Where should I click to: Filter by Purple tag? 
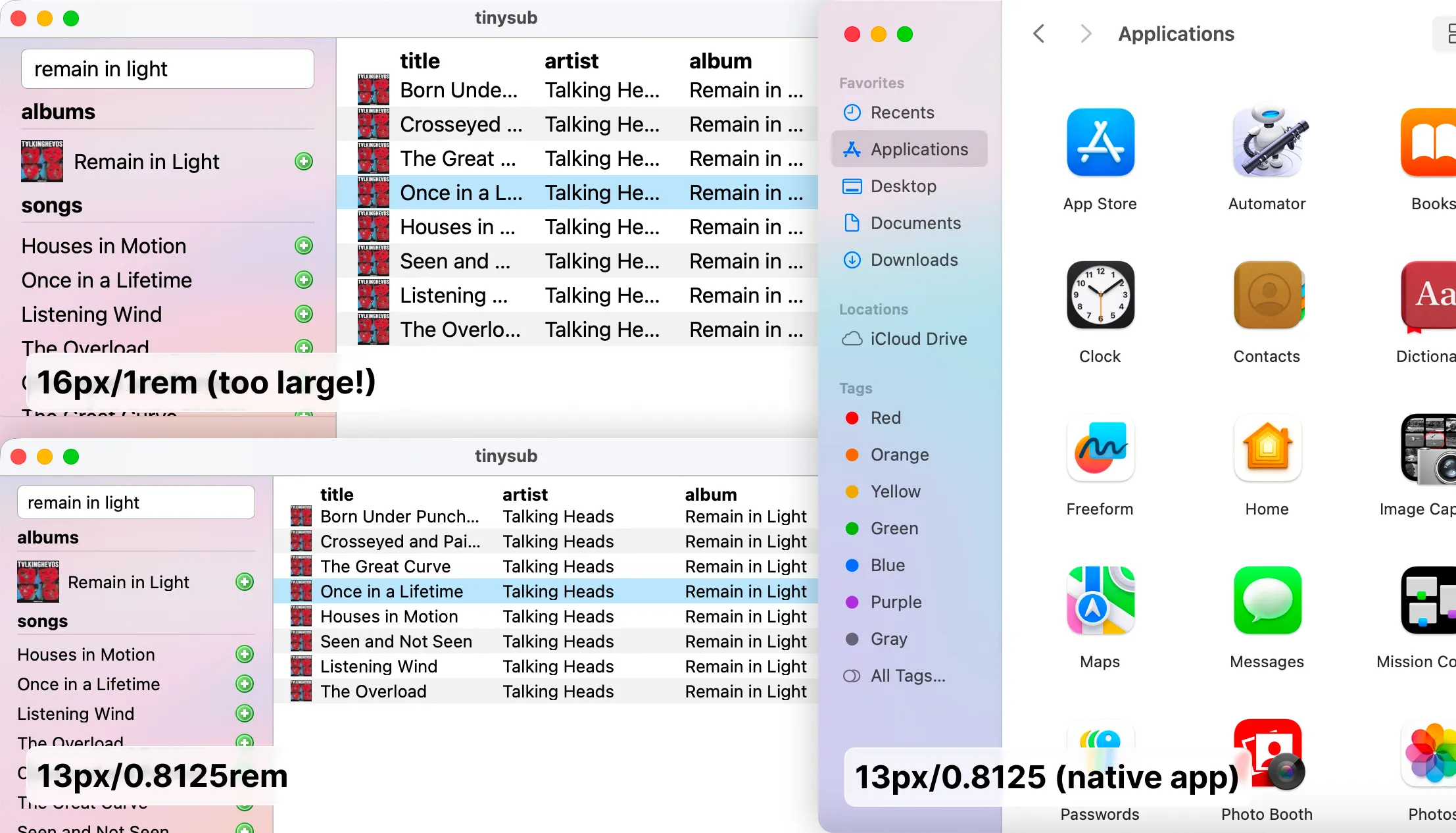tap(909, 602)
